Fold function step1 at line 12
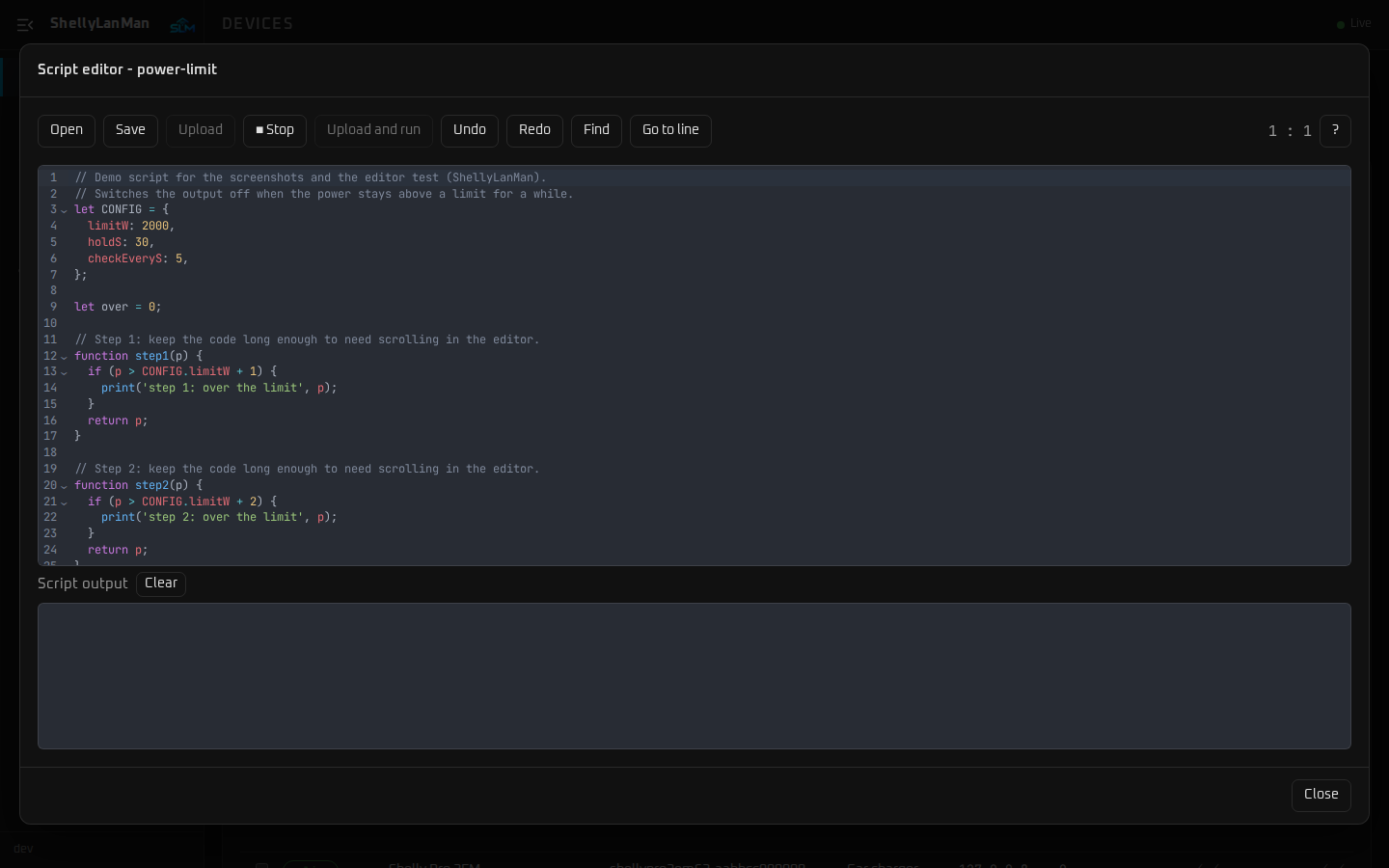 (x=65, y=357)
